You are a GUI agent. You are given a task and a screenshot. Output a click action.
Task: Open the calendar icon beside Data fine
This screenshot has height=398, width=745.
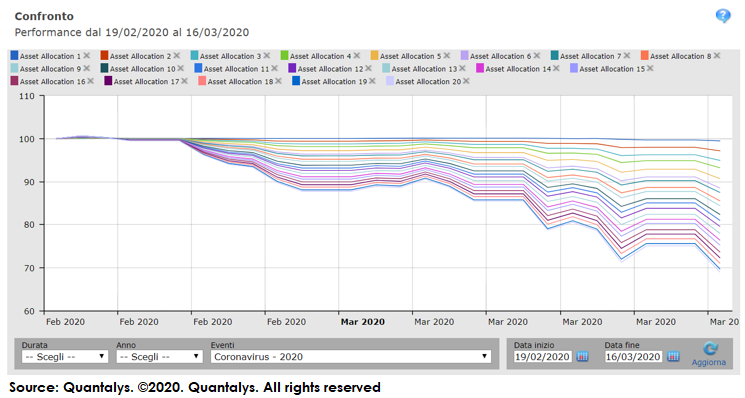(673, 356)
